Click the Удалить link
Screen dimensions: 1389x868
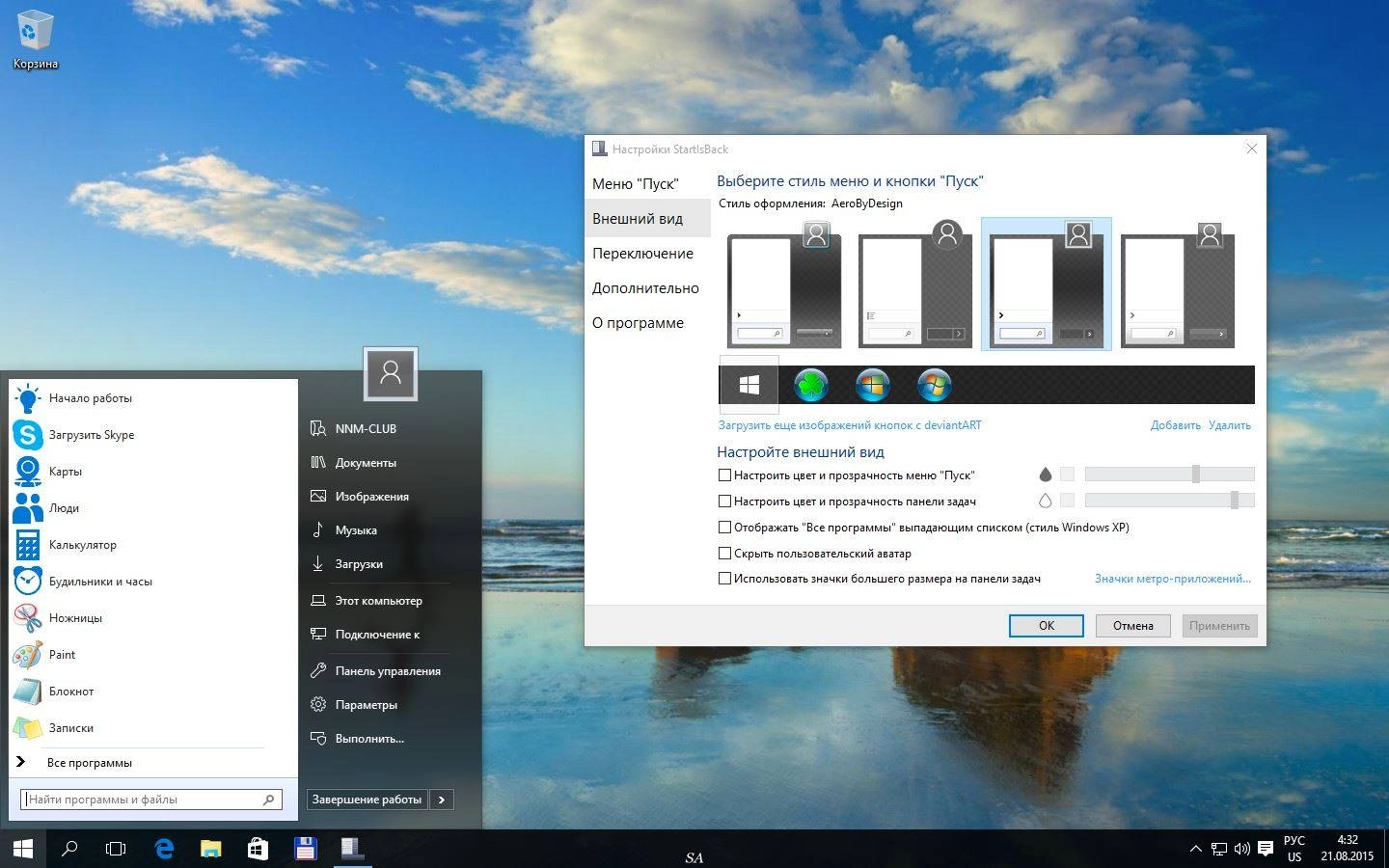coord(1230,425)
